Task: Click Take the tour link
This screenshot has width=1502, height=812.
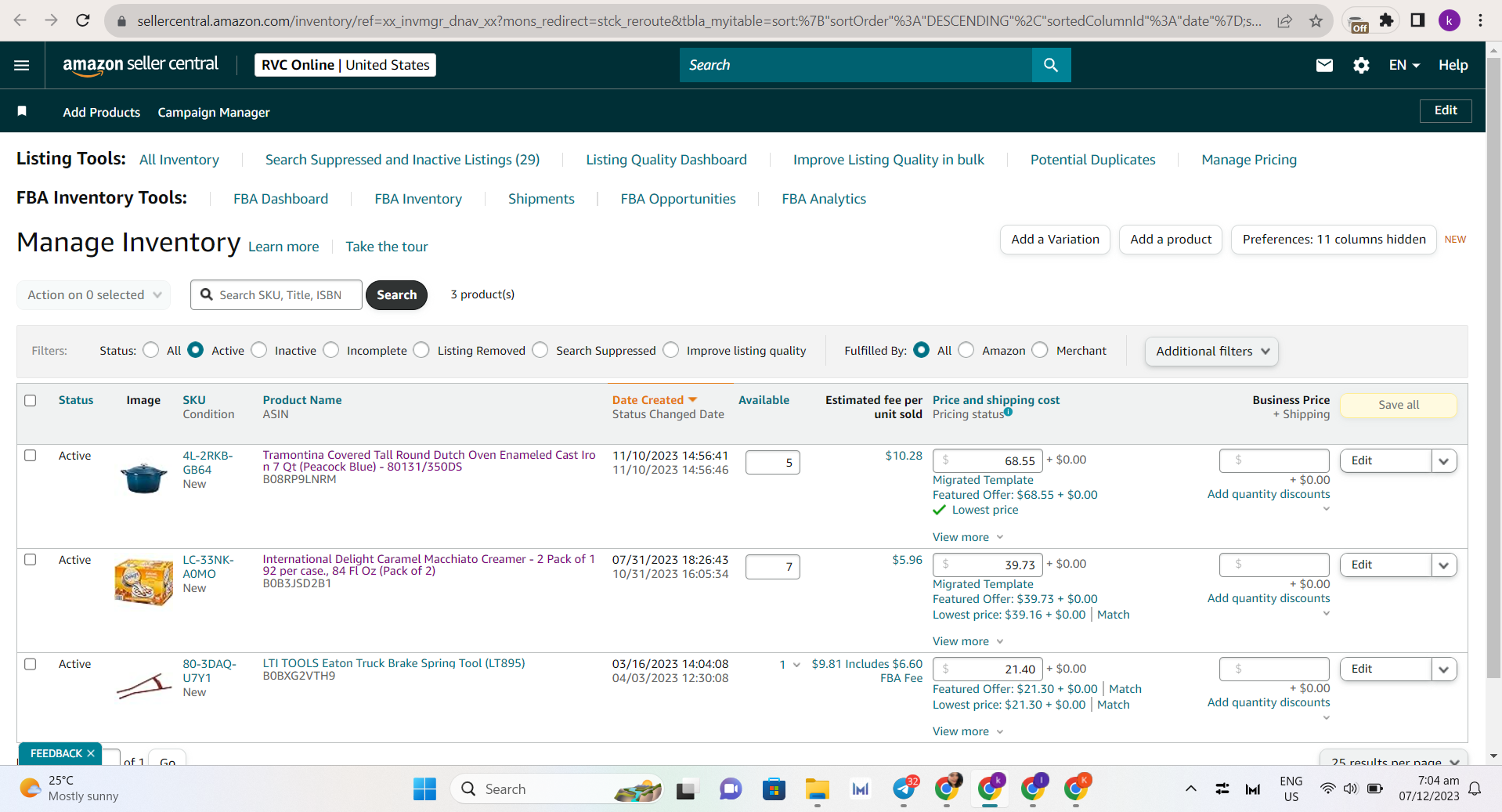Action: tap(387, 247)
